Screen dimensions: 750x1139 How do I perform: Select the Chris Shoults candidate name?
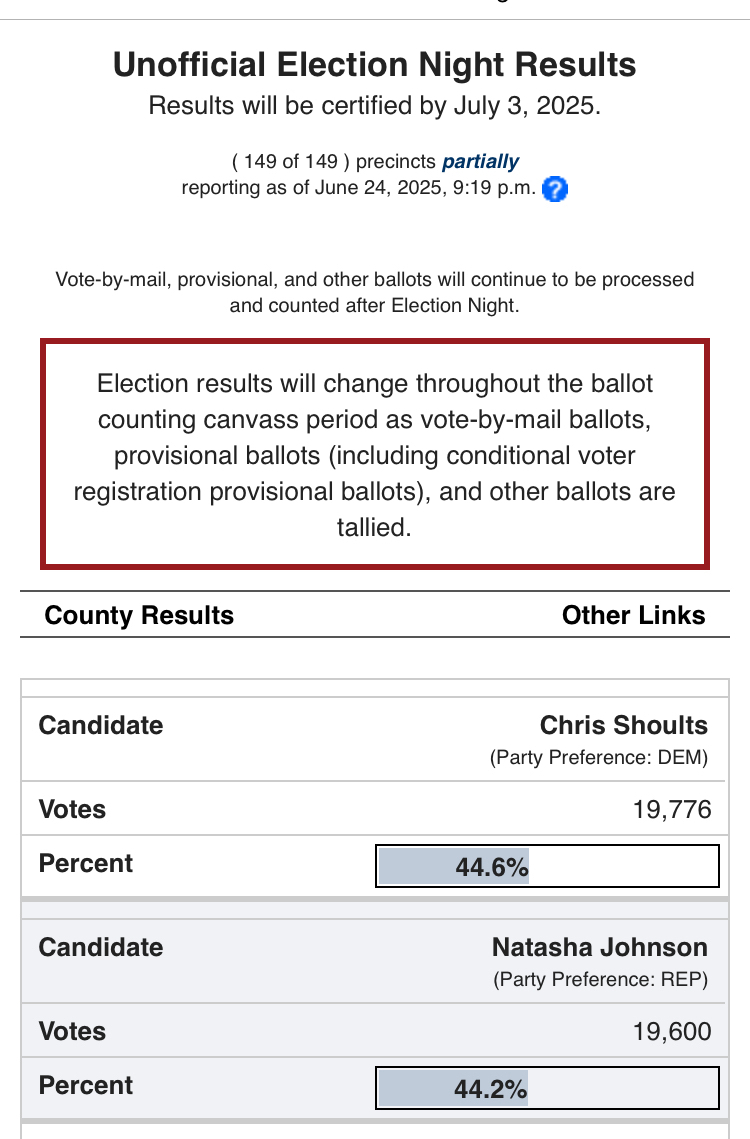623,725
